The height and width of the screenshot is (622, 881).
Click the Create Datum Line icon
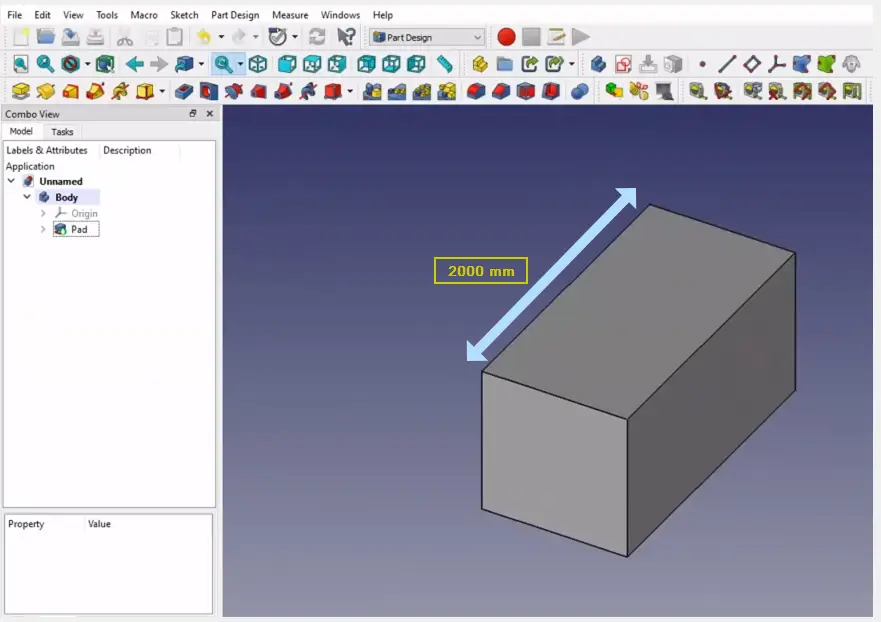pos(727,64)
